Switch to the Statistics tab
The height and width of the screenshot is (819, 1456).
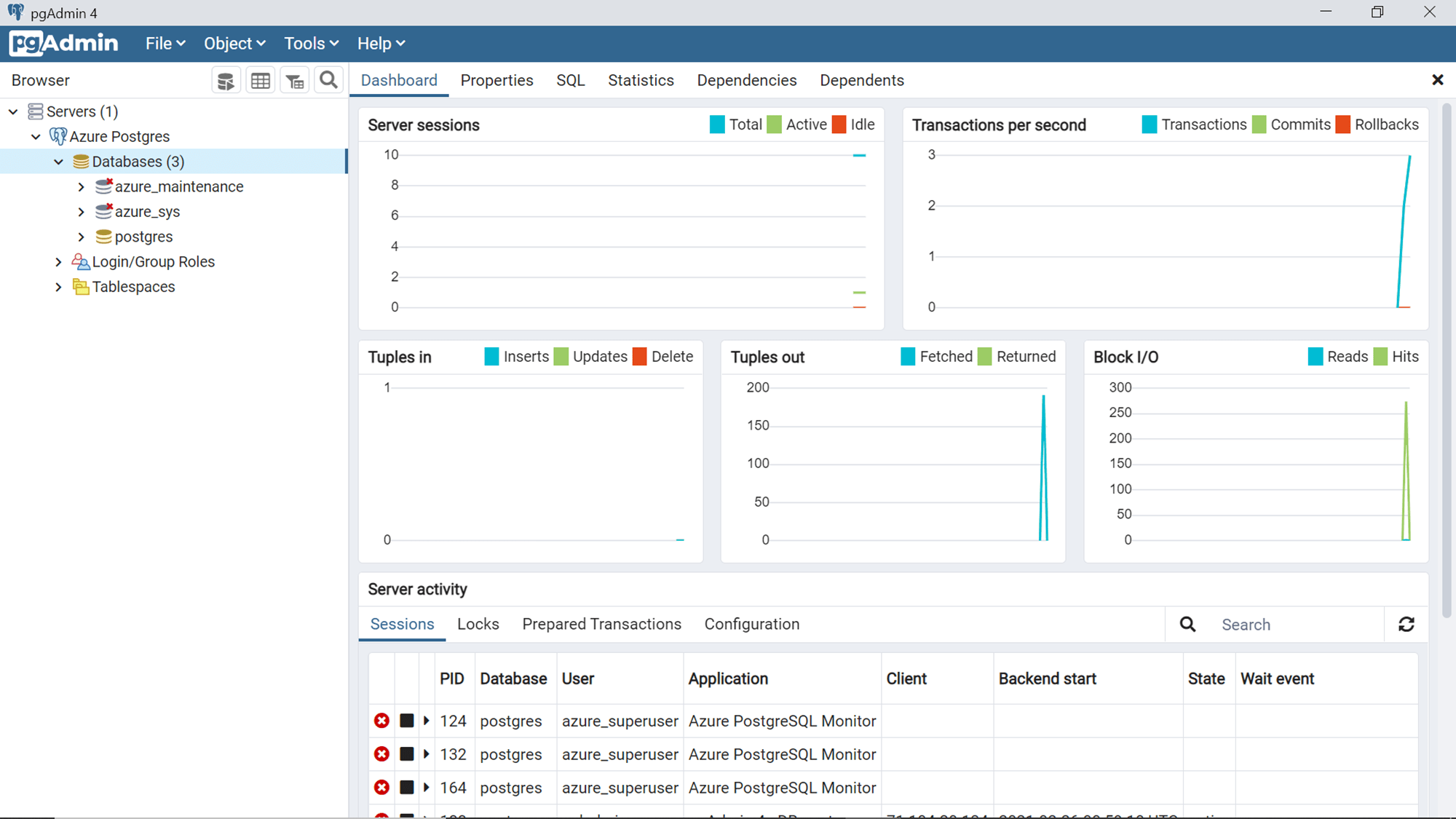(641, 81)
